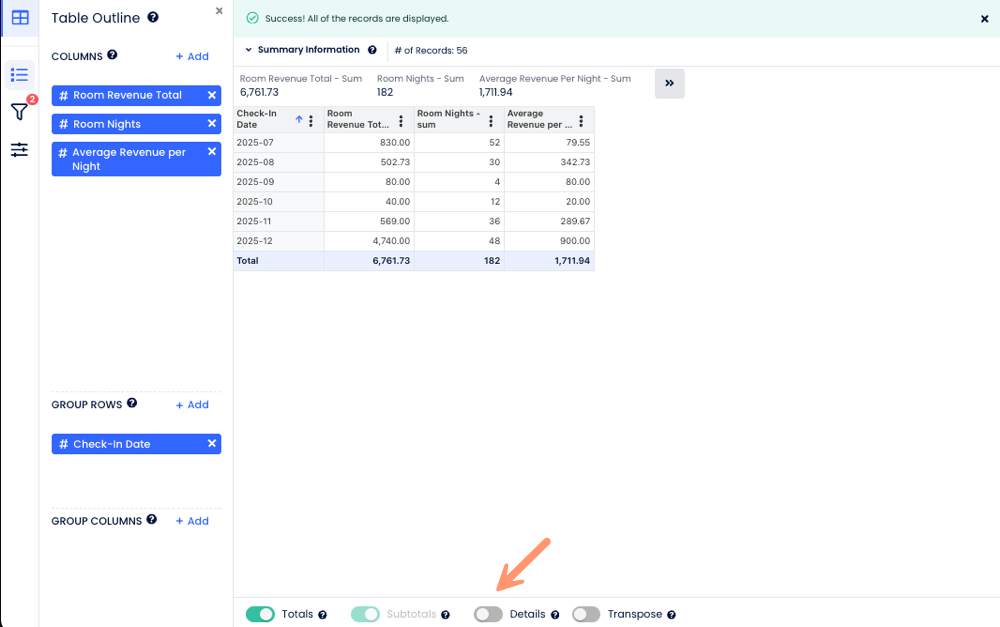This screenshot has width=1000, height=627.
Task: Click Add next to Group Columns
Action: point(192,521)
